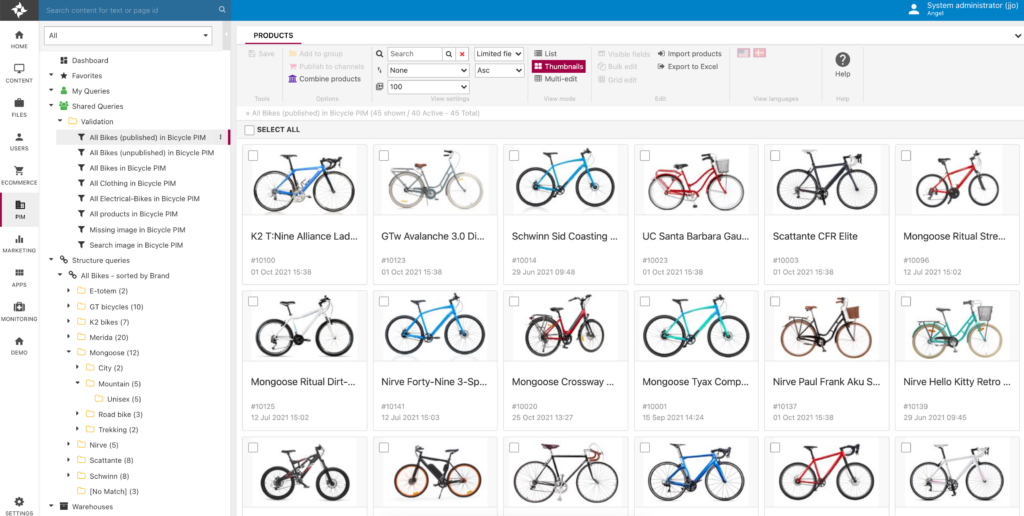The image size is (1024, 516).
Task: Click the top content search field
Action: pyautogui.click(x=130, y=10)
